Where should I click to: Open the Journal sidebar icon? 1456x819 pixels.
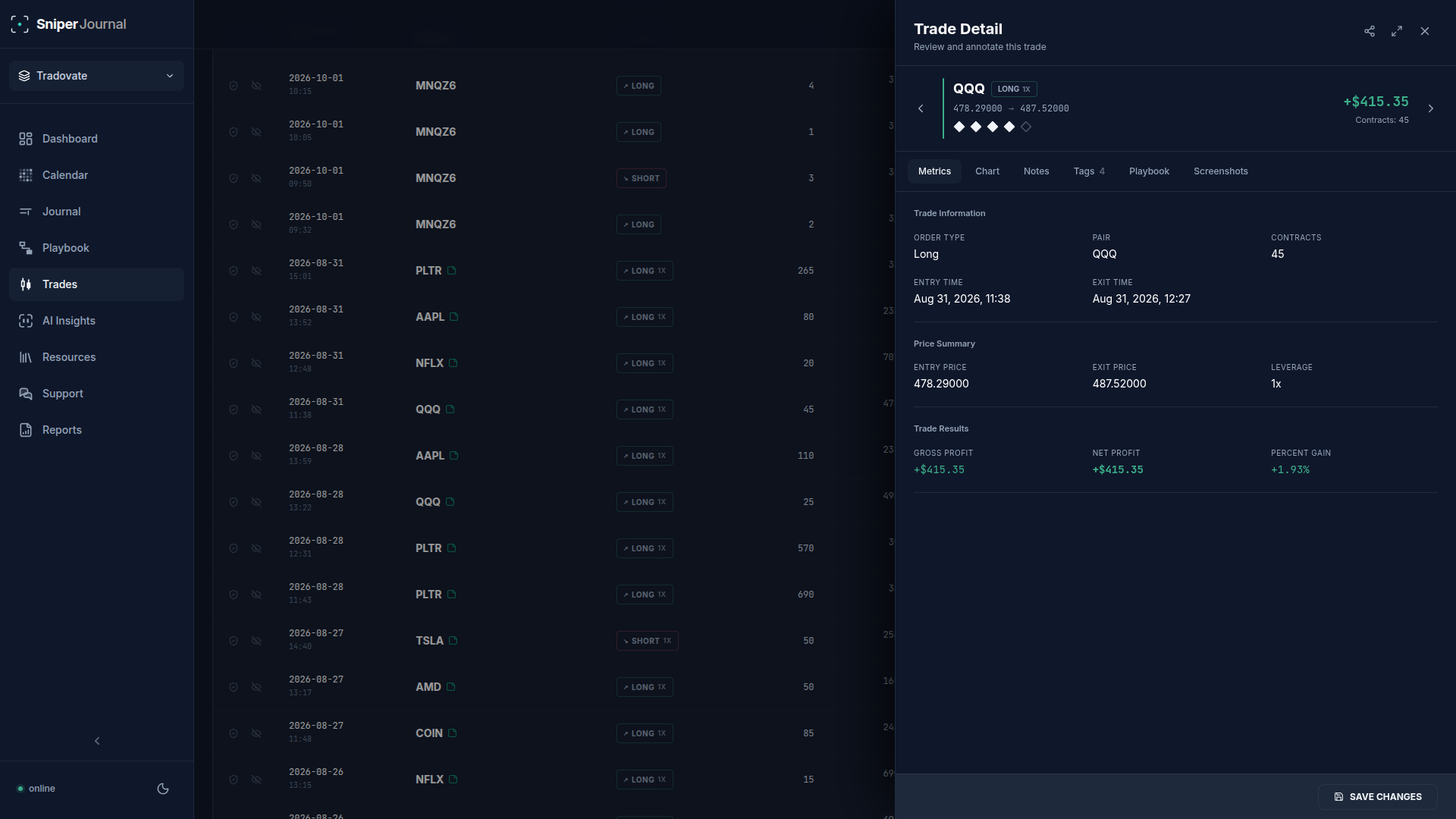tap(26, 212)
